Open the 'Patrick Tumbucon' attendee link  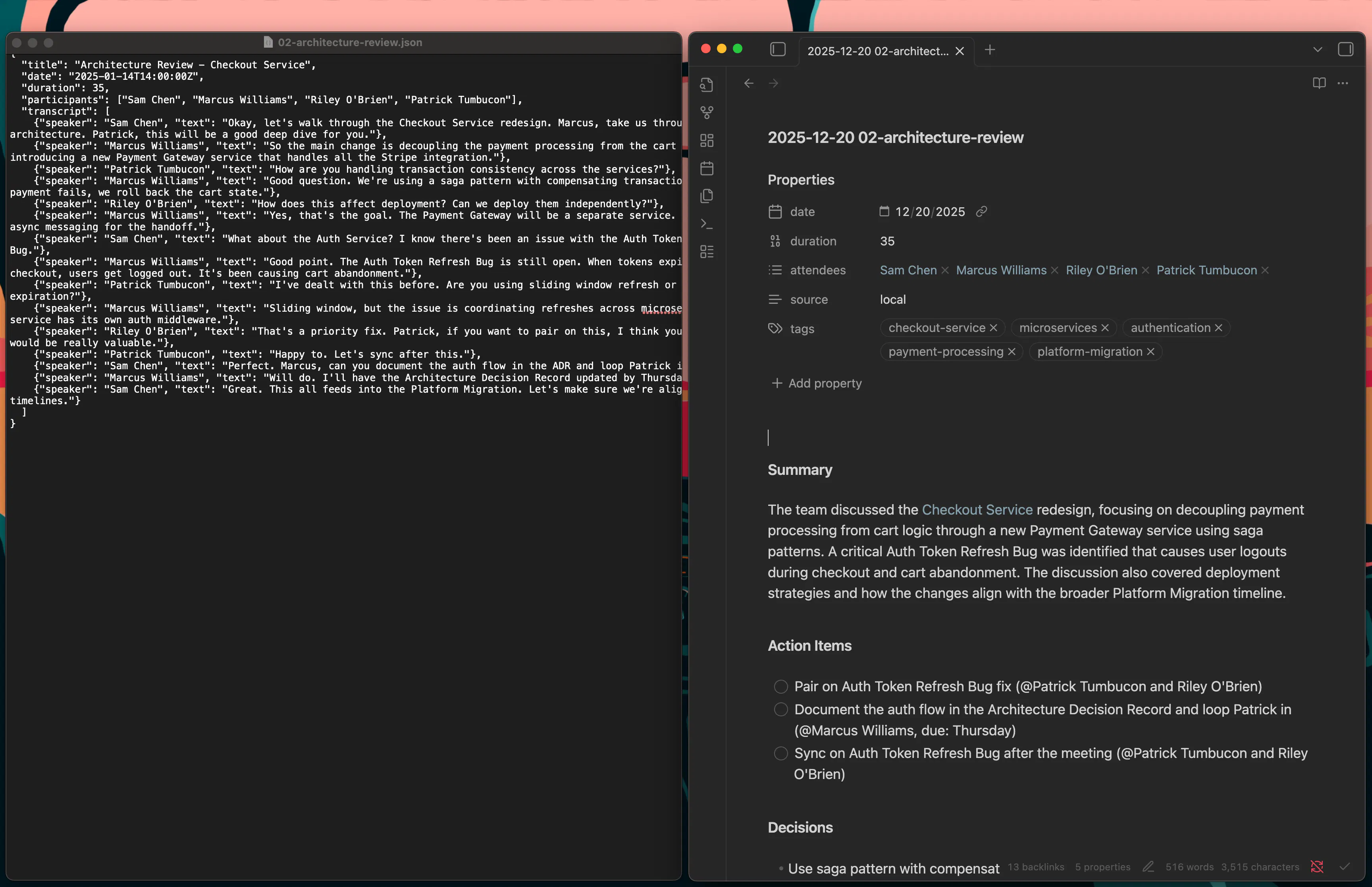(1206, 270)
